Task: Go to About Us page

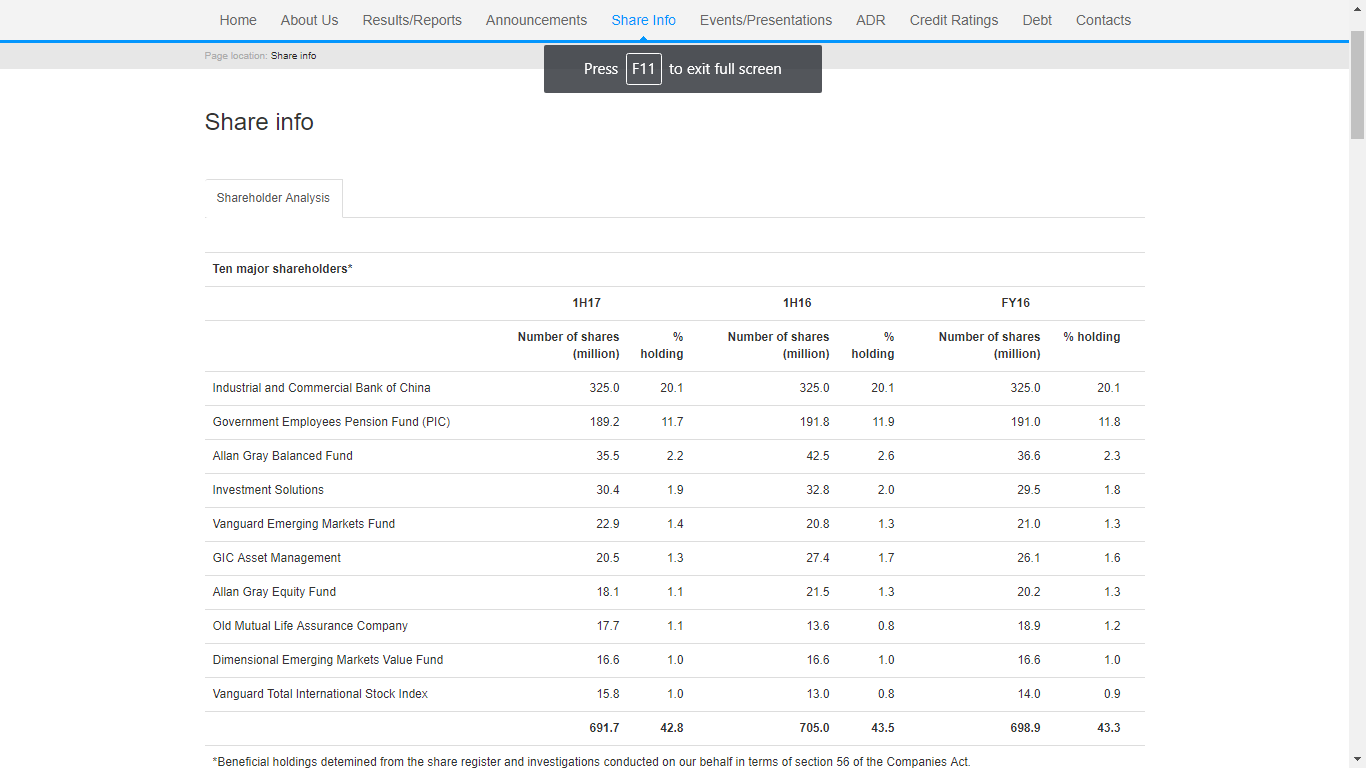Action: pos(309,20)
